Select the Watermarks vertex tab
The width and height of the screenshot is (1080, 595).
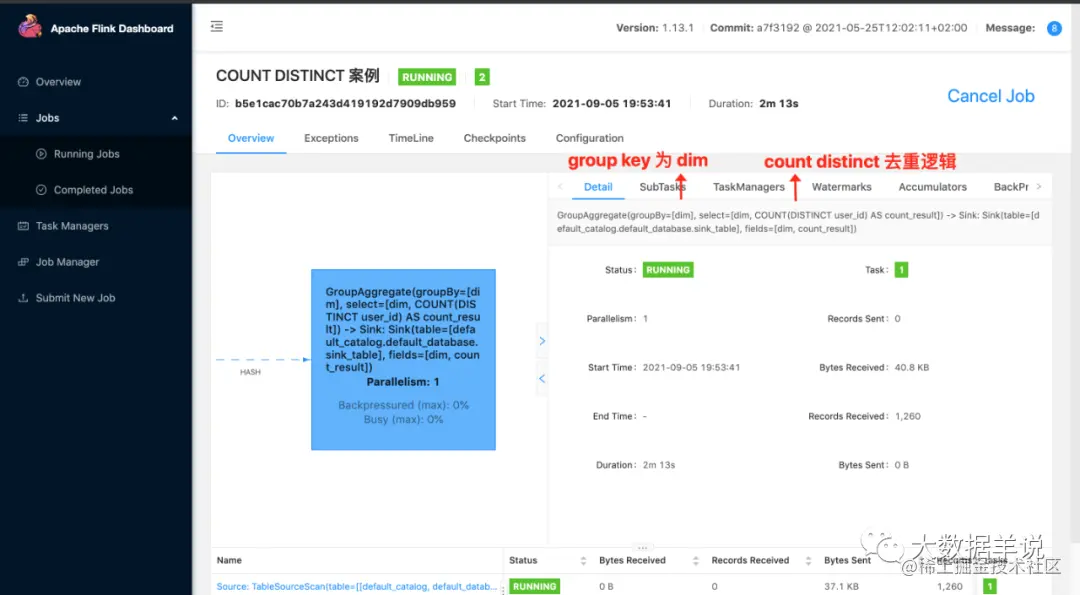pyautogui.click(x=841, y=187)
